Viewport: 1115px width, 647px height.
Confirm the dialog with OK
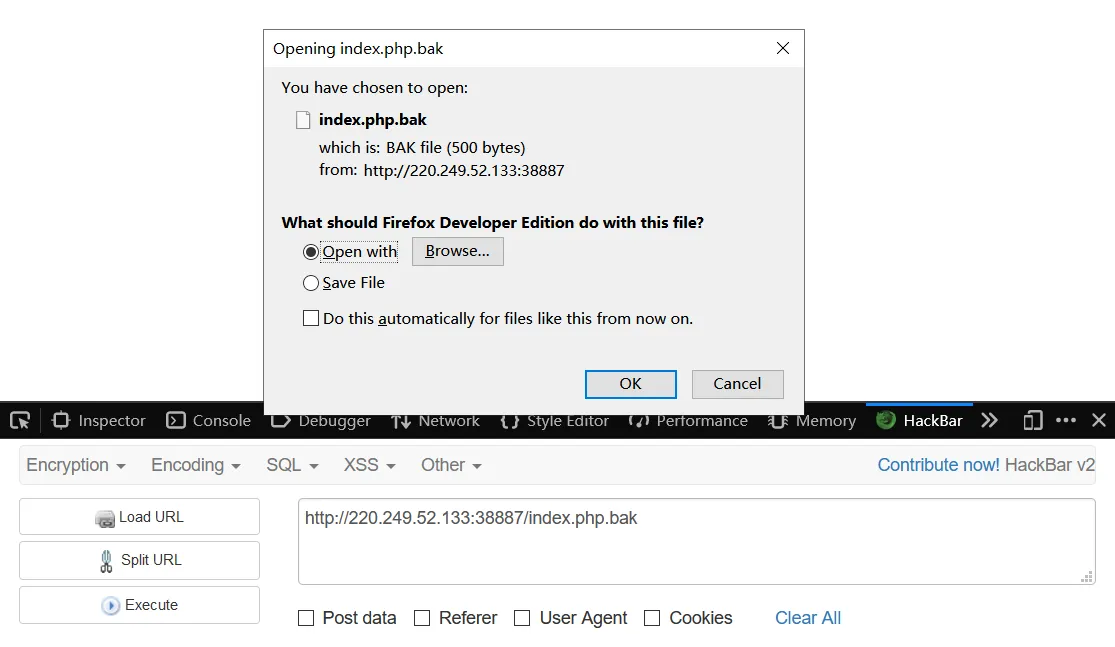click(x=631, y=384)
